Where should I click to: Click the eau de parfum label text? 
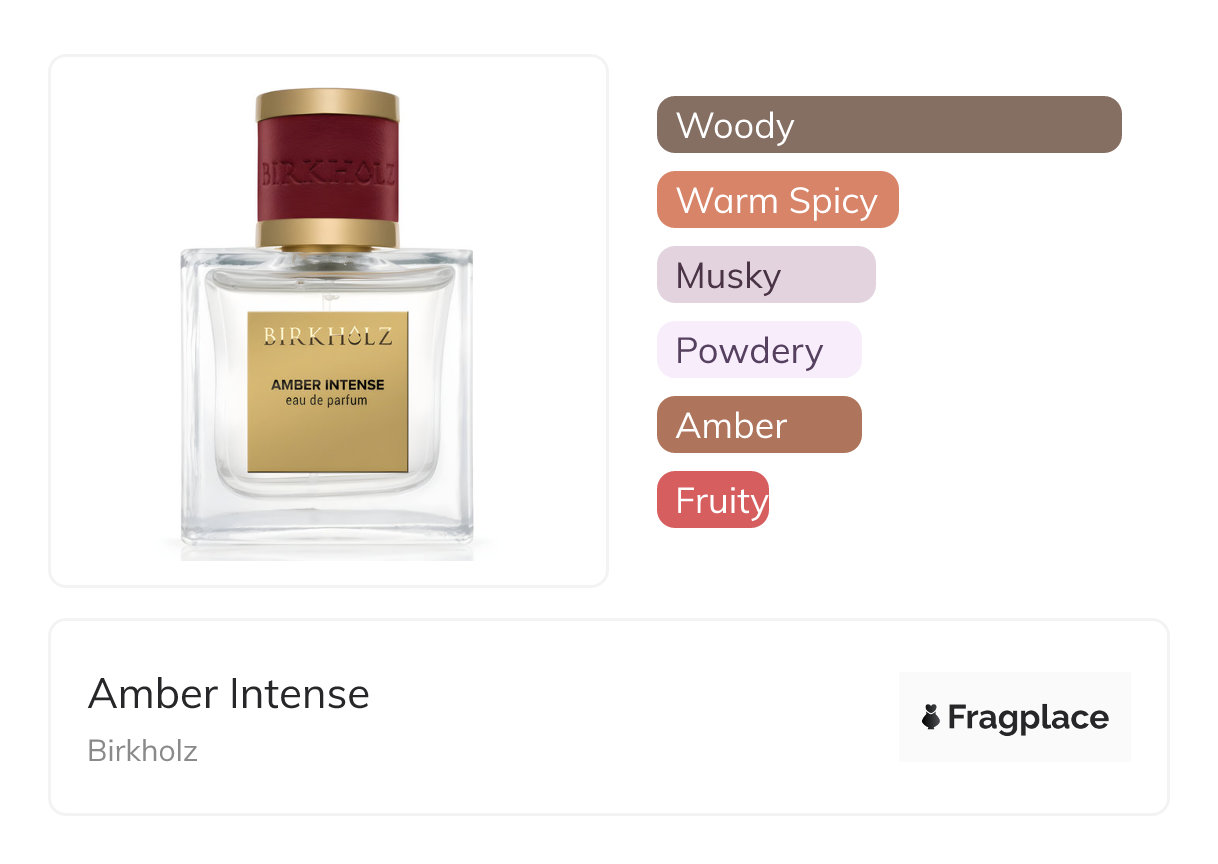pos(328,400)
